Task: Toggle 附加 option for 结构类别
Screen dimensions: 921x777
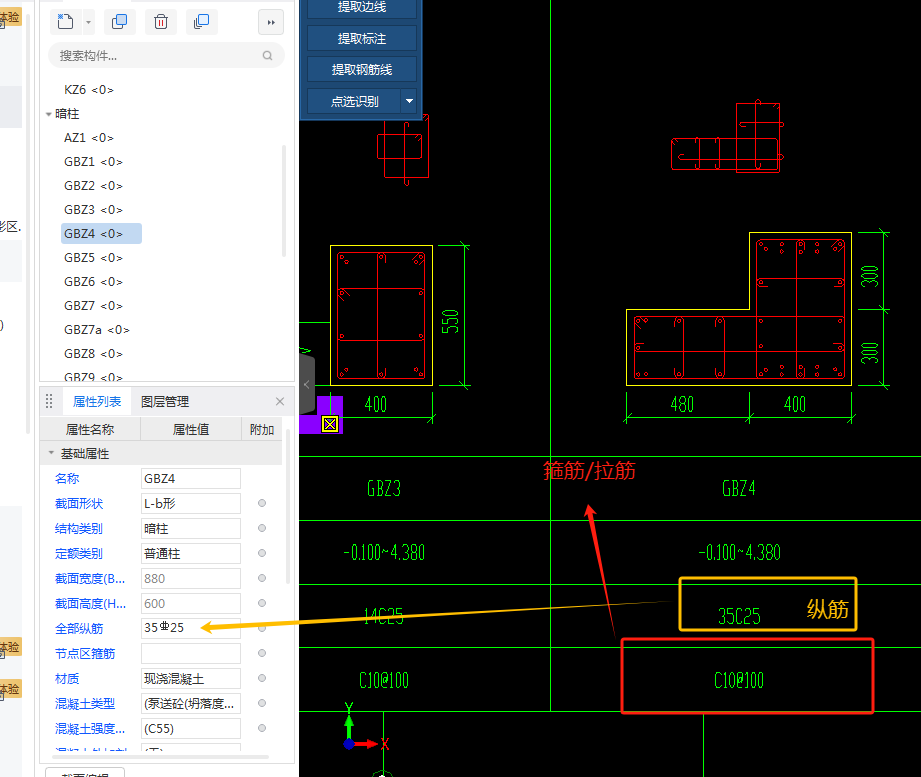Action: [262, 528]
